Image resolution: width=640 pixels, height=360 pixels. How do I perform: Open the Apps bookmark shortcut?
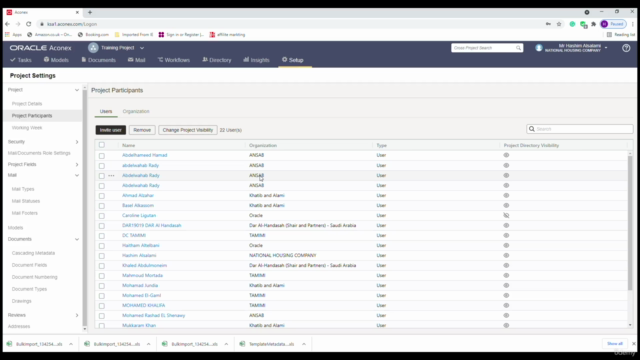tap(13, 35)
